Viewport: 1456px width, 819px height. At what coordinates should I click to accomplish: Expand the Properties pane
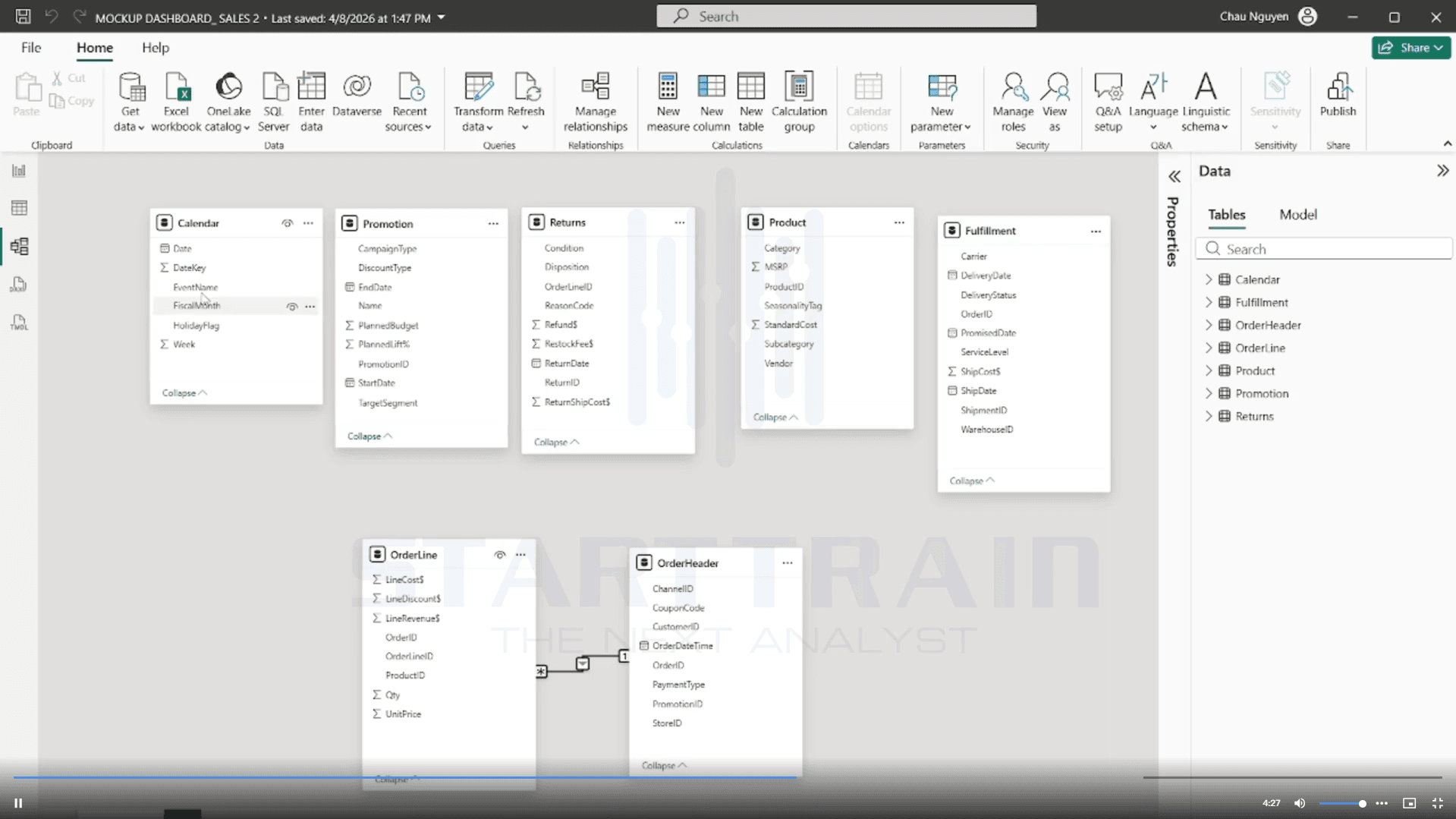coord(1174,177)
